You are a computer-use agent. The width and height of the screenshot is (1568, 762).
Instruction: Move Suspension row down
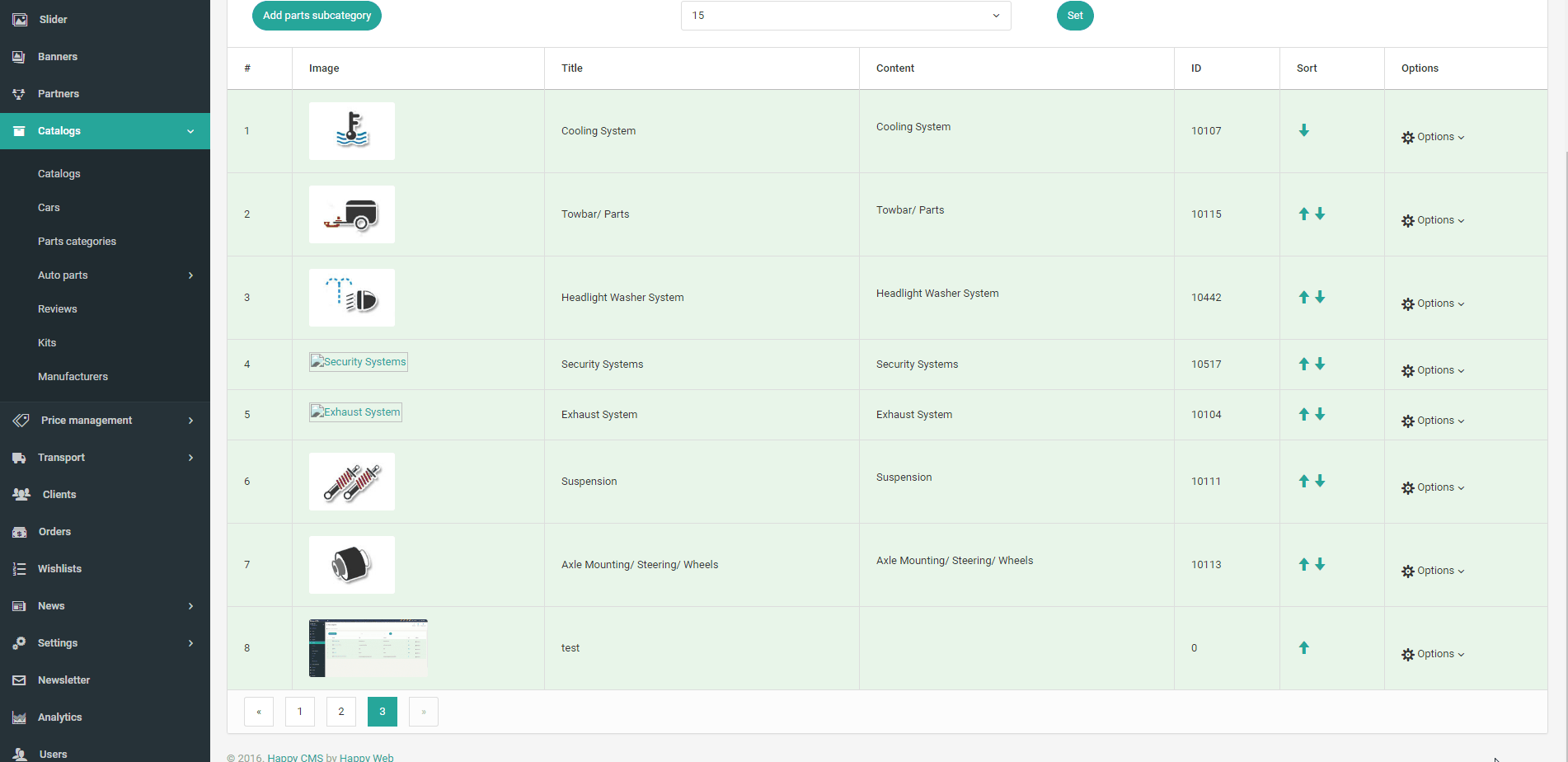1320,481
